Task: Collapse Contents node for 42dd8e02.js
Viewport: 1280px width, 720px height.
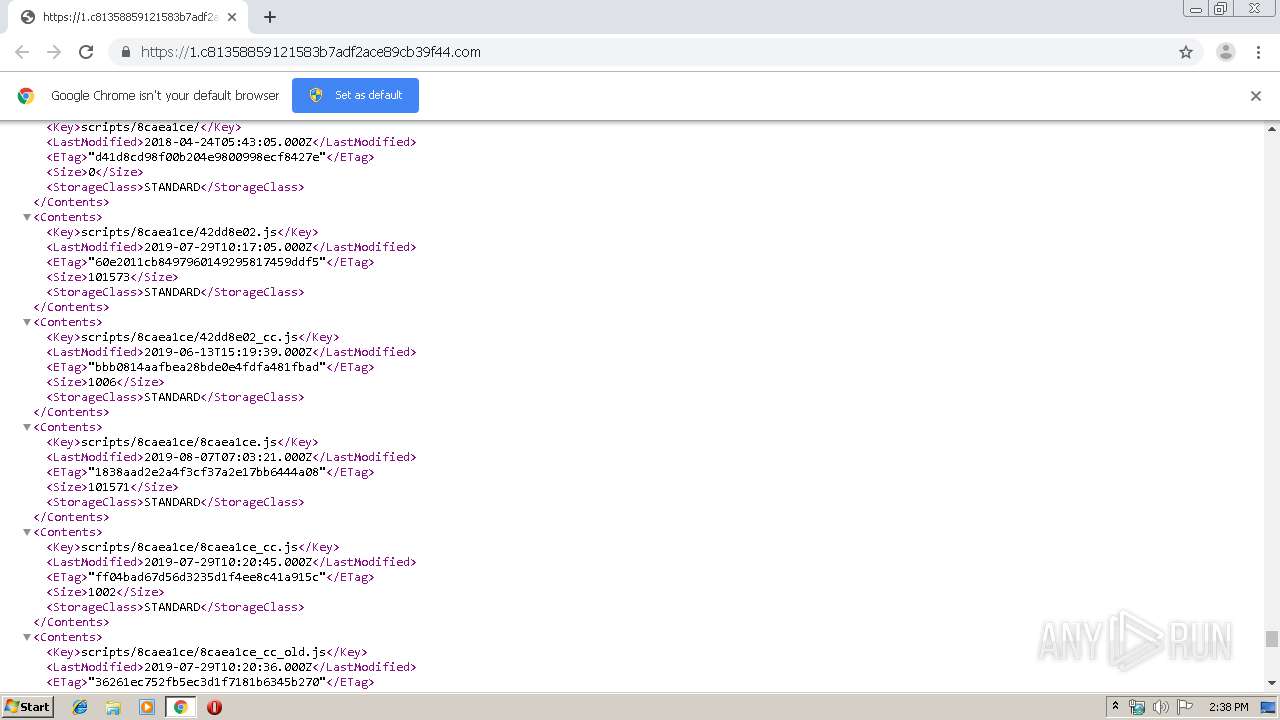Action: click(x=27, y=217)
